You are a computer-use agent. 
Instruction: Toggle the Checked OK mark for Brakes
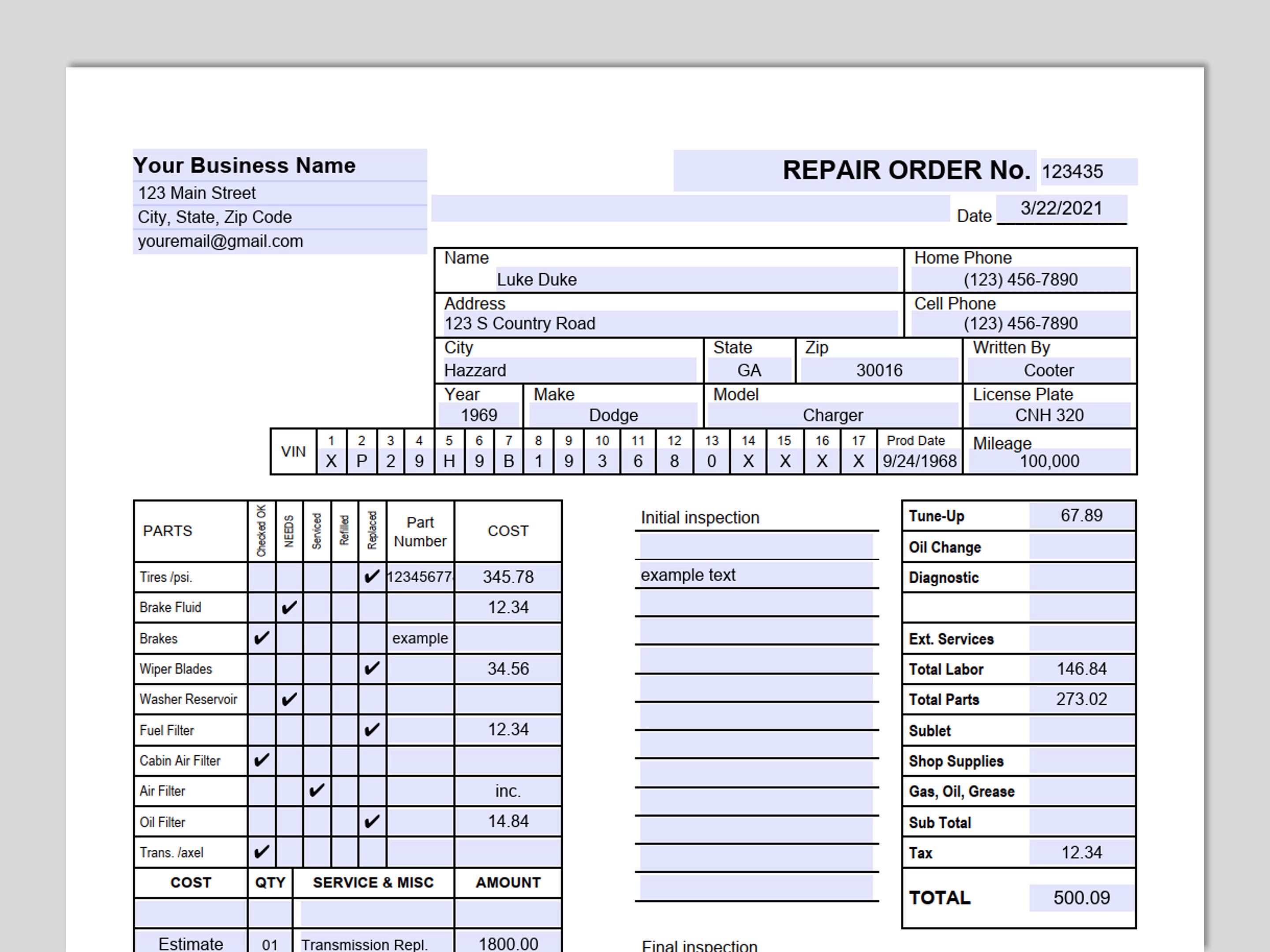[x=262, y=637]
